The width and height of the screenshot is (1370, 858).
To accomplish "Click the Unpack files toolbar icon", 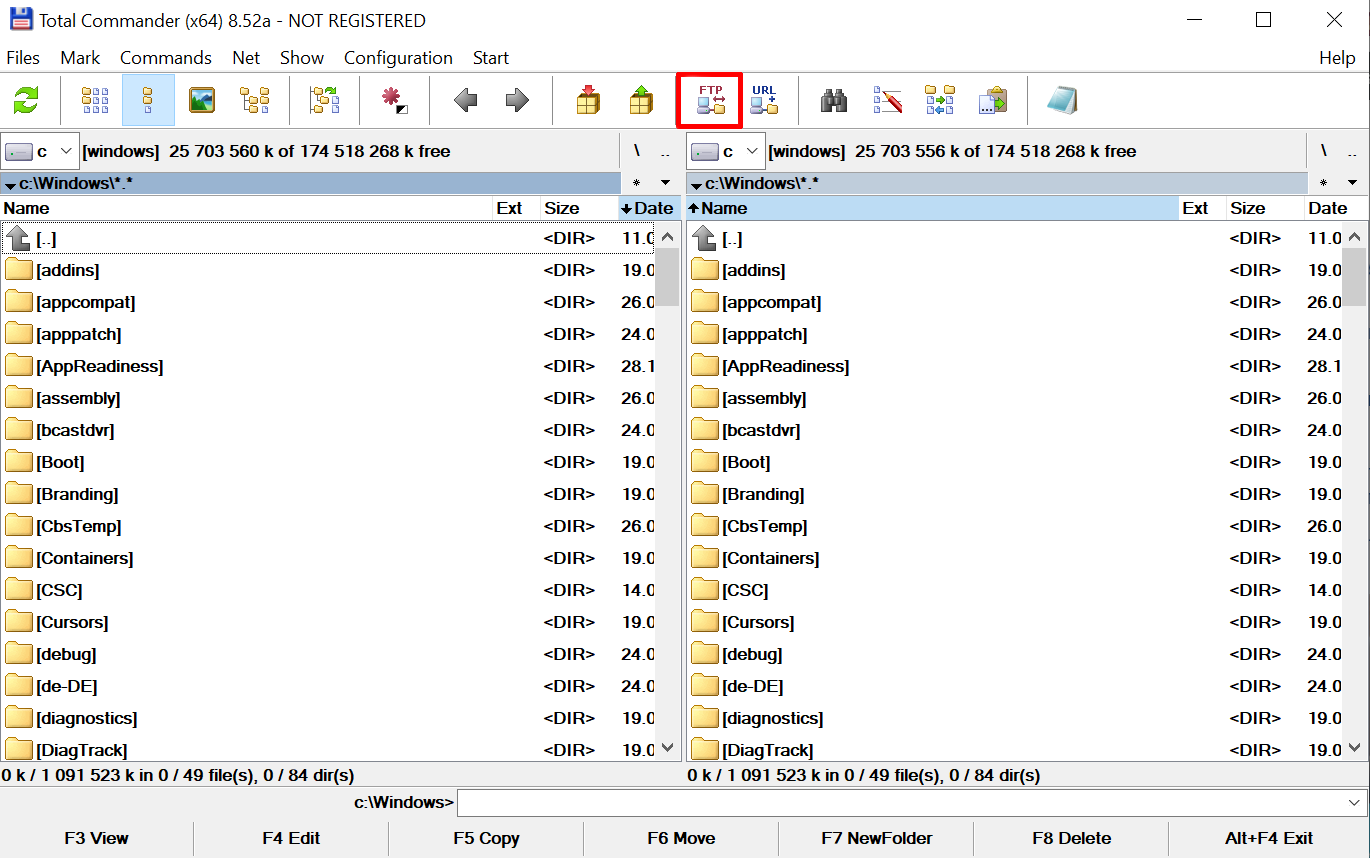I will click(641, 100).
